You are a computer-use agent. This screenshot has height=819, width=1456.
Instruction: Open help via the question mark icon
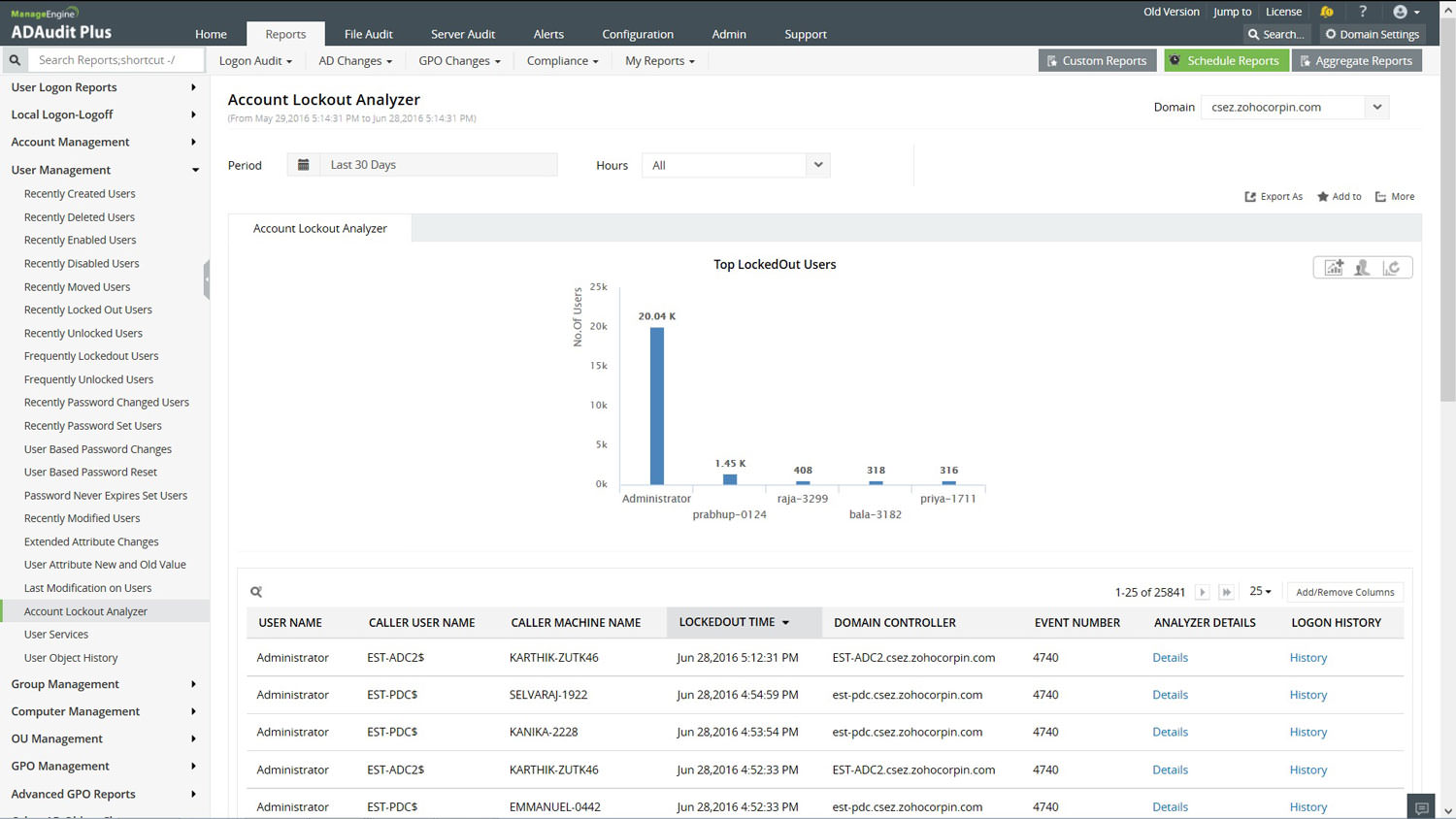pos(1363,12)
